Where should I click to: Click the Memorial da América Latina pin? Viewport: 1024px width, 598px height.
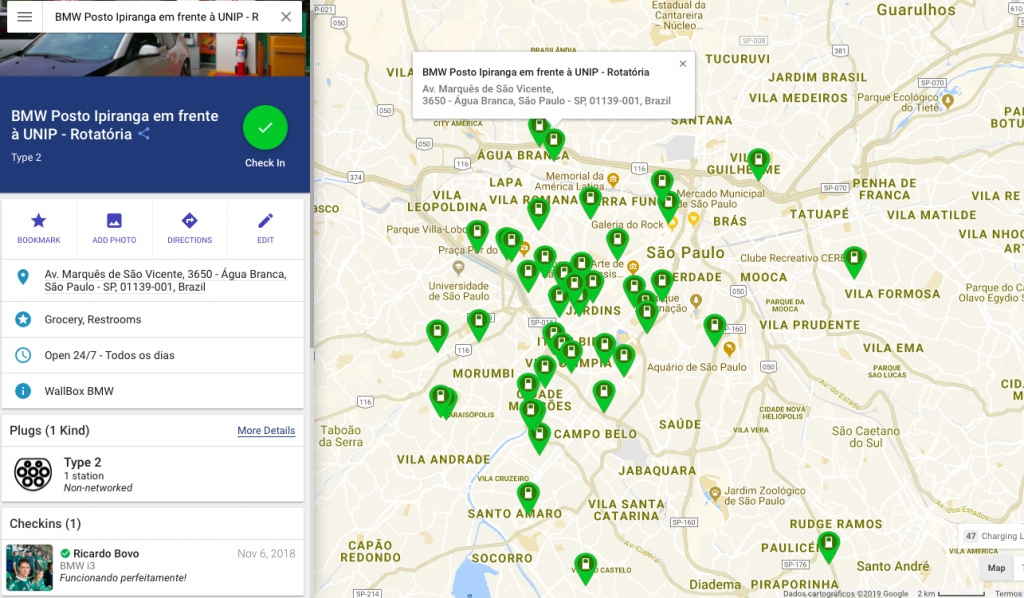point(613,179)
